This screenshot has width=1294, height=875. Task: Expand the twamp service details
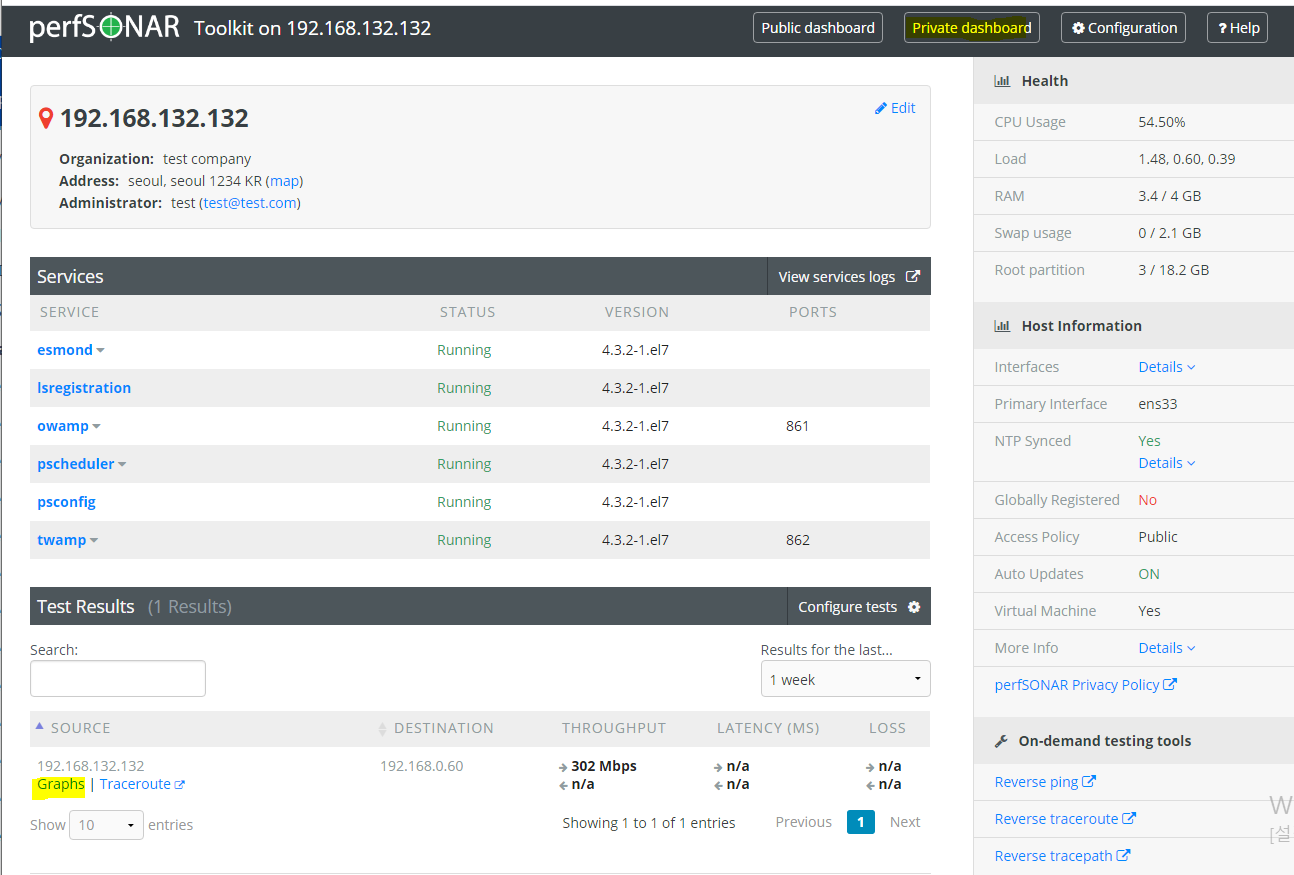pos(94,540)
